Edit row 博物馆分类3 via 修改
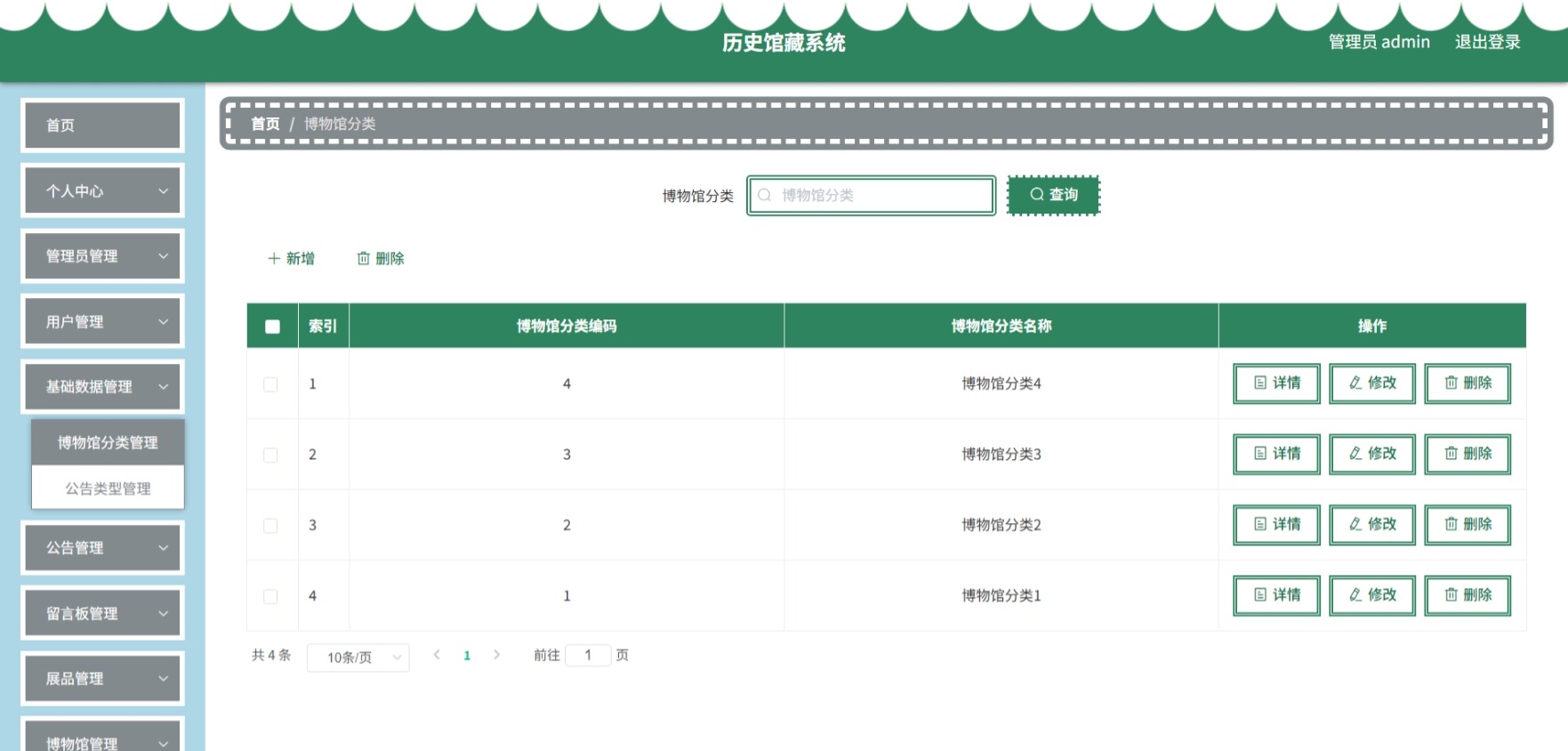Screen dimensions: 1568x751 [x=1372, y=454]
